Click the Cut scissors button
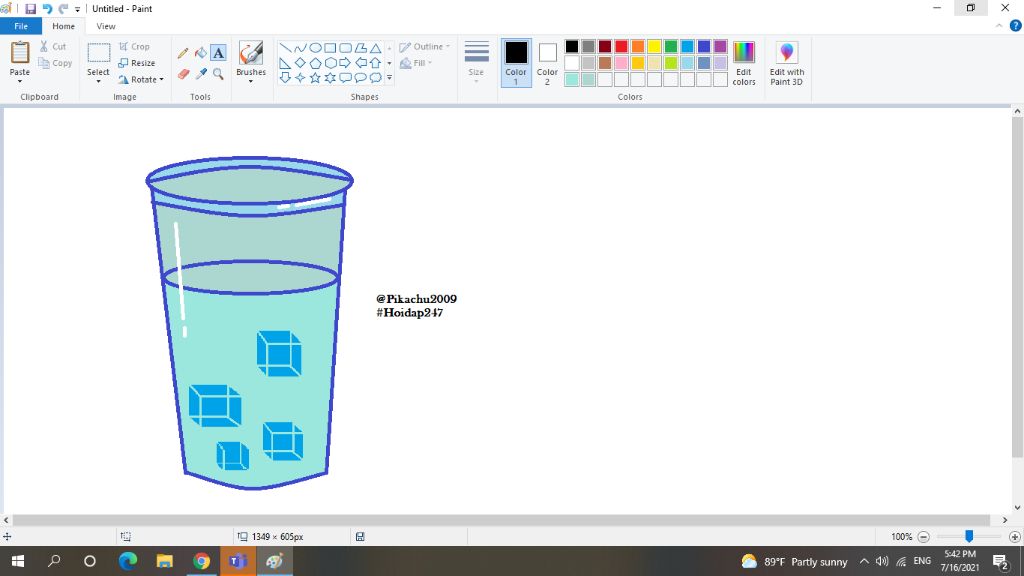 coord(52,46)
